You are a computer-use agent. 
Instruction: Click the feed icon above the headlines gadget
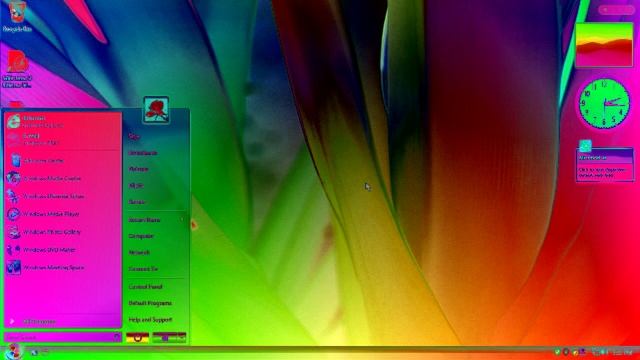click(585, 145)
